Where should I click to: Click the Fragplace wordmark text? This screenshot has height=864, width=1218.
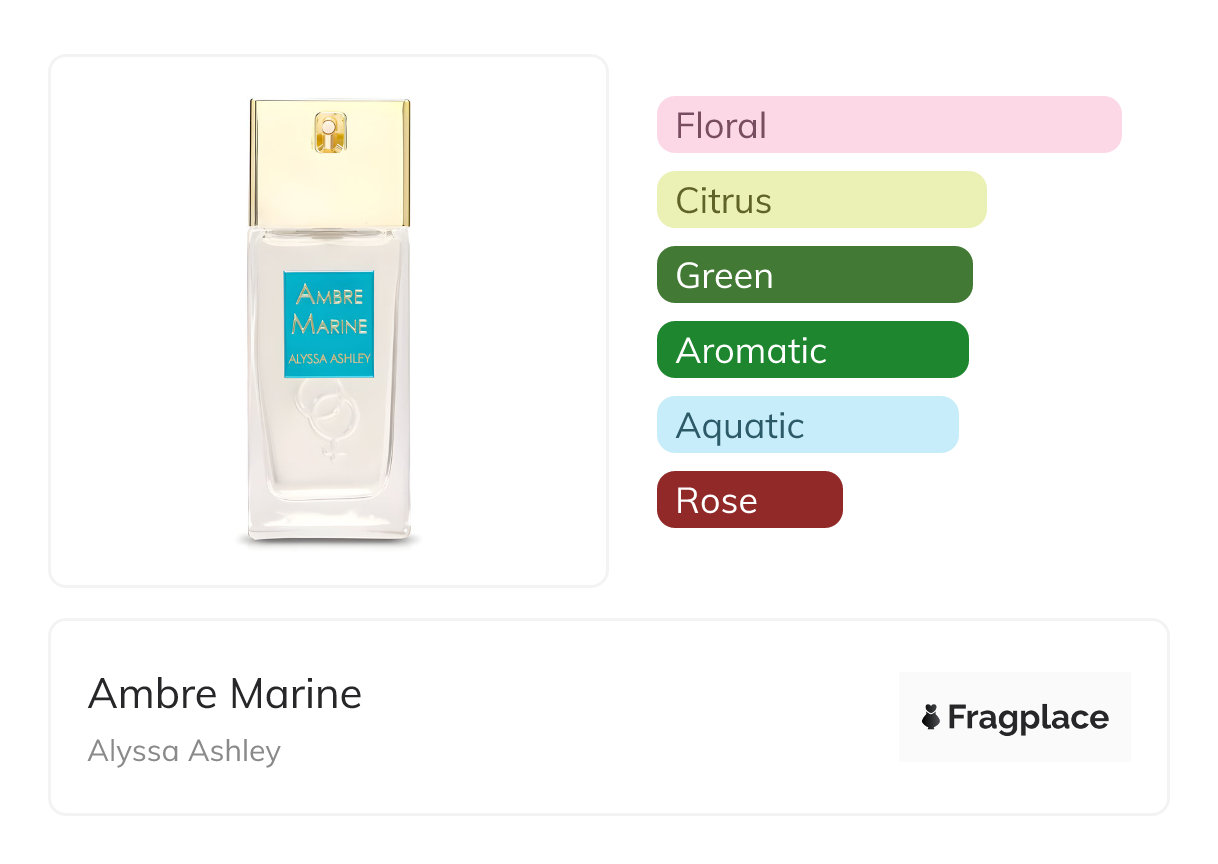click(x=1027, y=717)
